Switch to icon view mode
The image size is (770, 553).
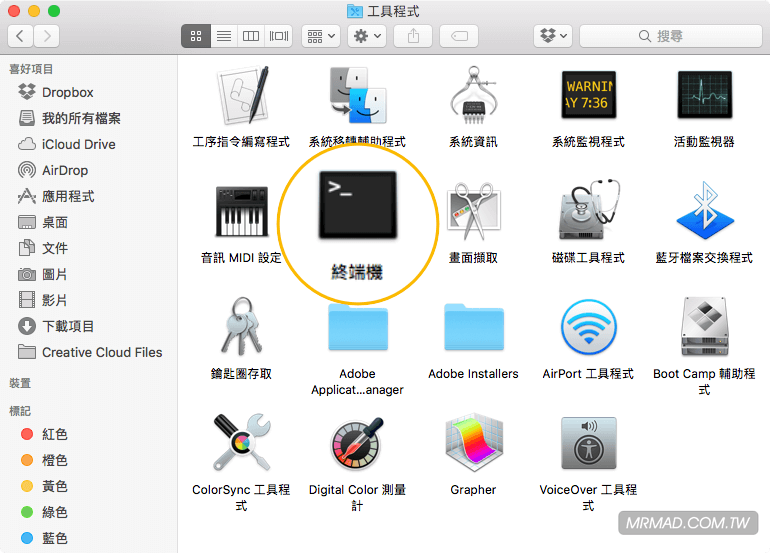point(195,36)
